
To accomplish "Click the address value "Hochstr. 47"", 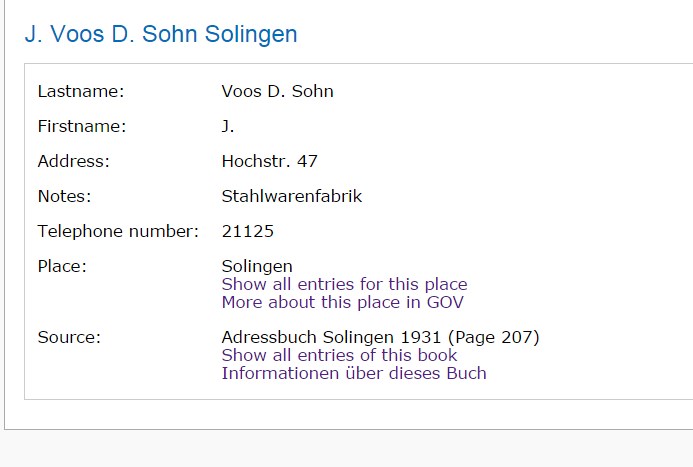I will pyautogui.click(x=269, y=161).
